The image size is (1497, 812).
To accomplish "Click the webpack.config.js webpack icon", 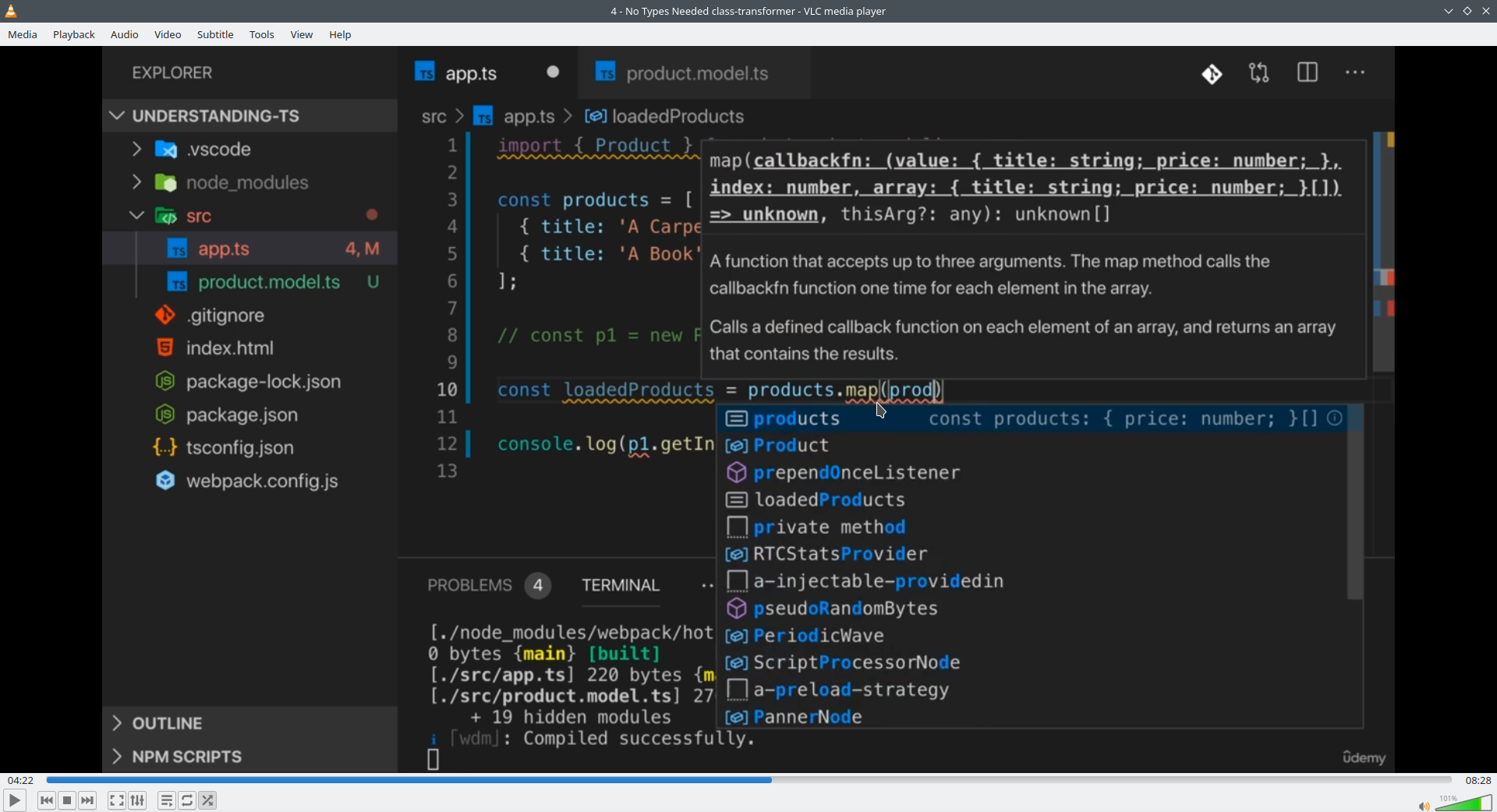I will (165, 481).
